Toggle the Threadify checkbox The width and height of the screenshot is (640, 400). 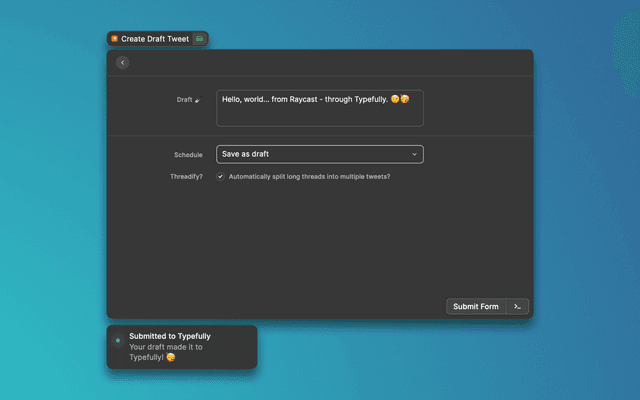(x=221, y=176)
